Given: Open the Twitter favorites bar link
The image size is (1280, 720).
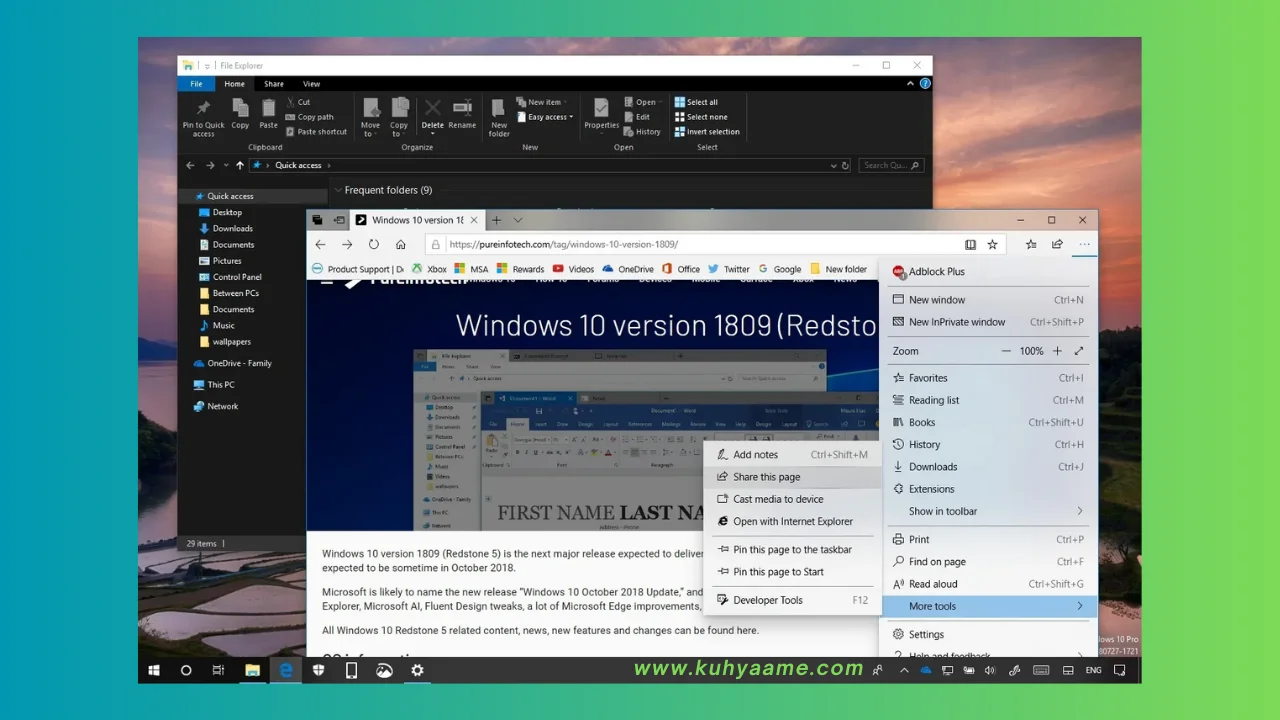Looking at the screenshot, I should pyautogui.click(x=729, y=269).
